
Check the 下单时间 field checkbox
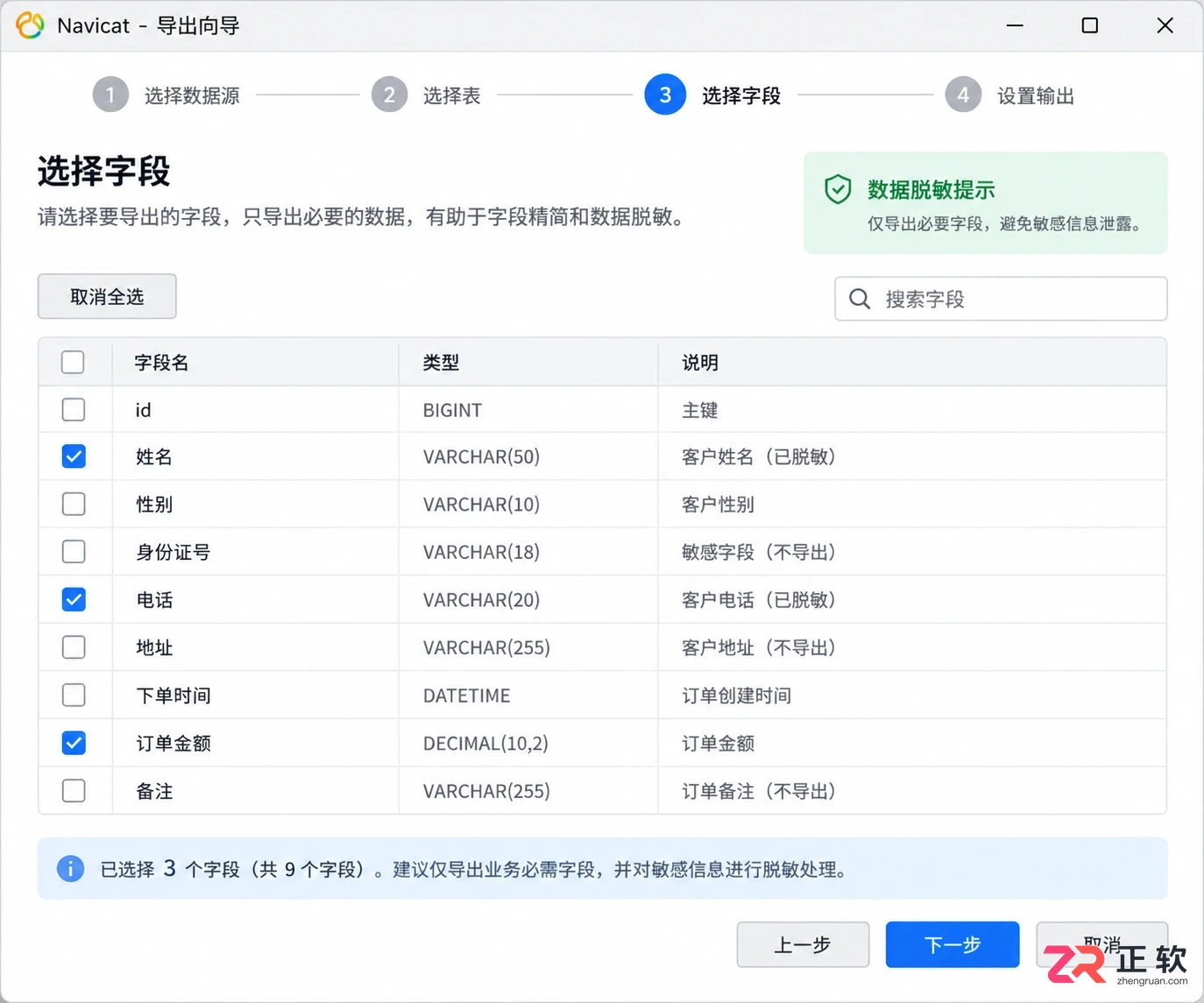pyautogui.click(x=74, y=696)
